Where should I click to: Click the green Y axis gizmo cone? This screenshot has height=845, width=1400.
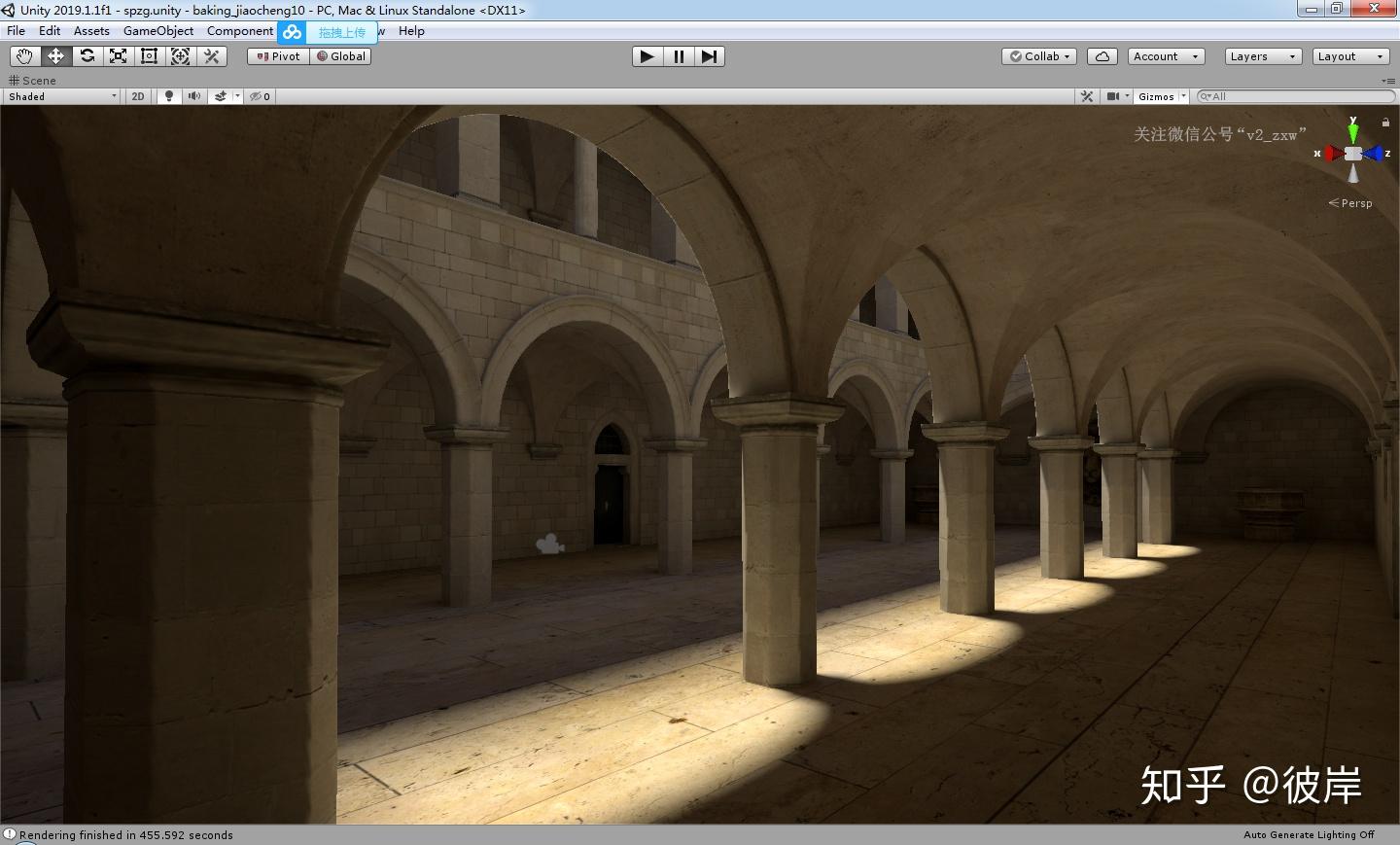(1353, 131)
